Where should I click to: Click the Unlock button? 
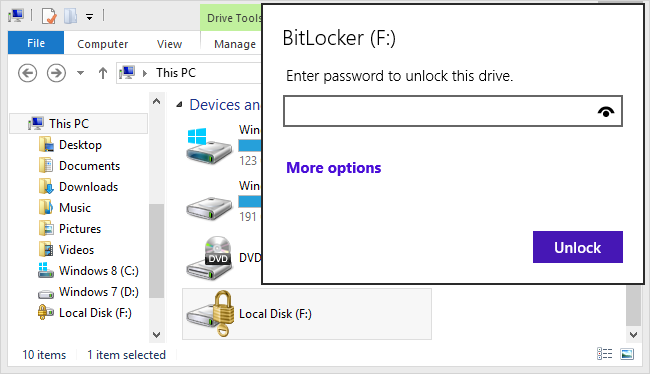point(577,247)
